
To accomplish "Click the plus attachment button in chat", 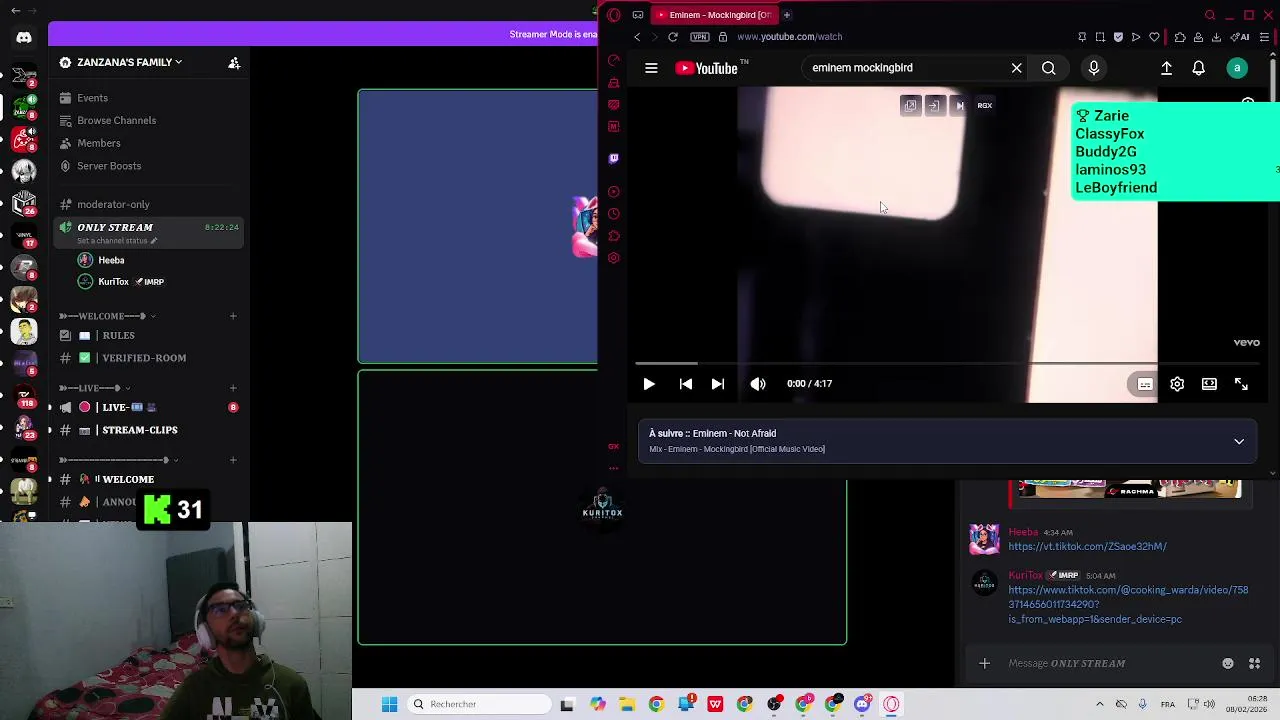I will click(984, 663).
